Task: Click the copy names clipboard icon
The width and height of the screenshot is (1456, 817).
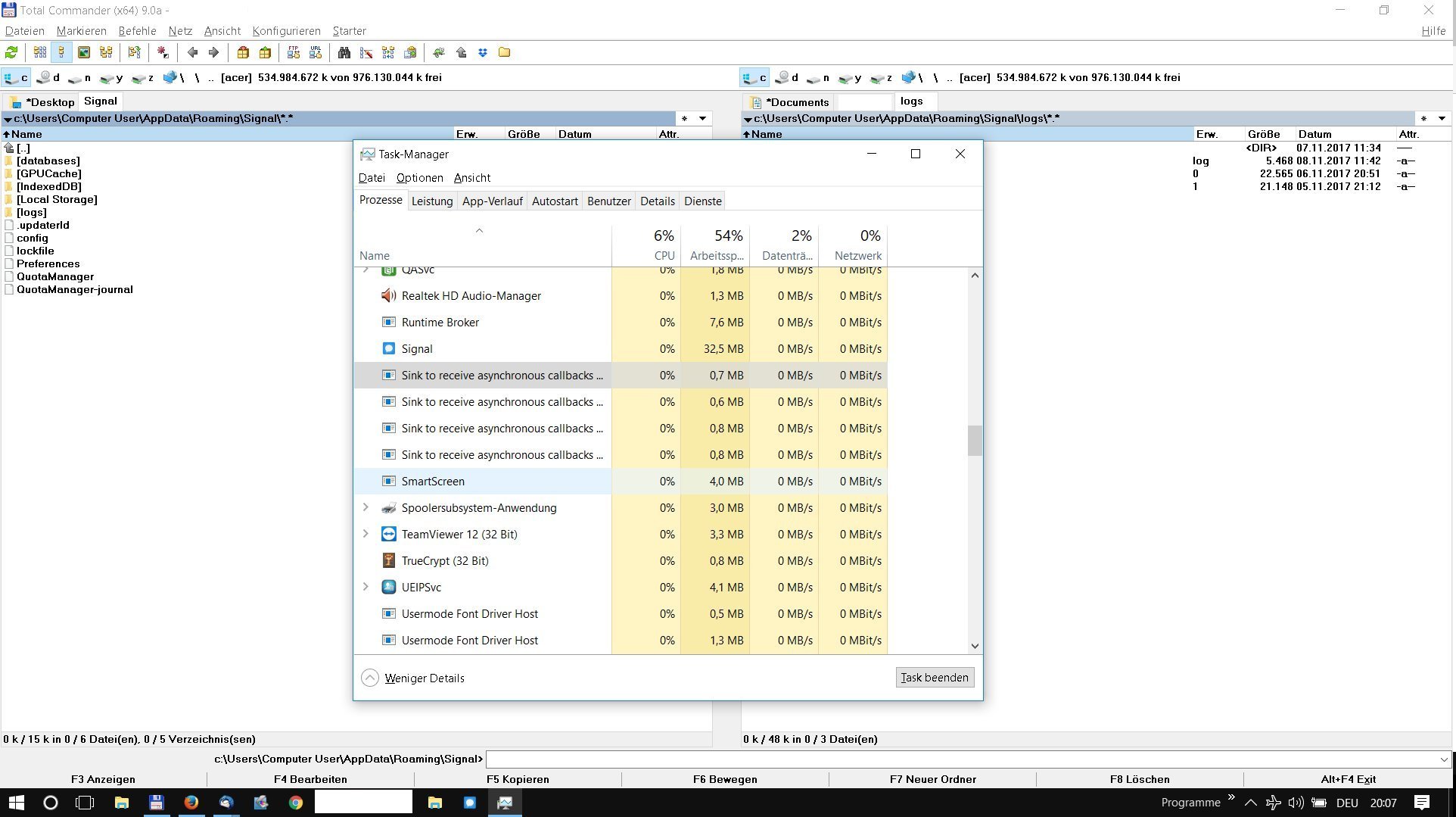Action: 410,52
